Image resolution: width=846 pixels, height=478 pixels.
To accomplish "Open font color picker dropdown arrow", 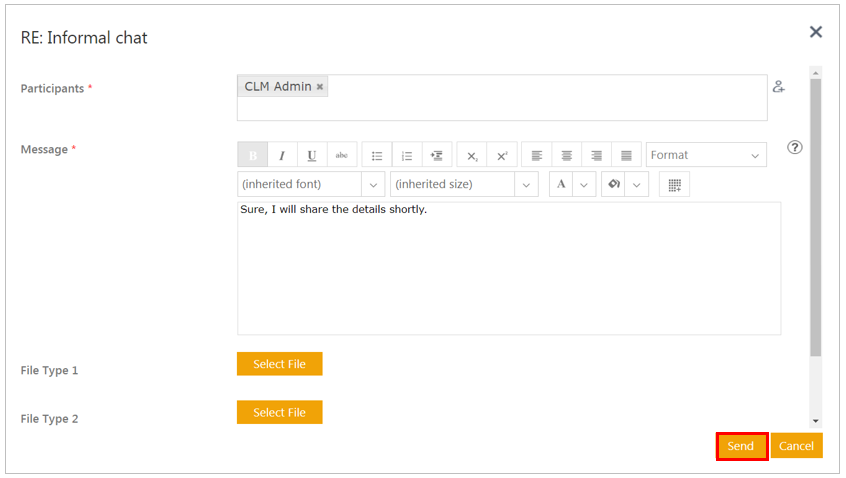I will (584, 185).
